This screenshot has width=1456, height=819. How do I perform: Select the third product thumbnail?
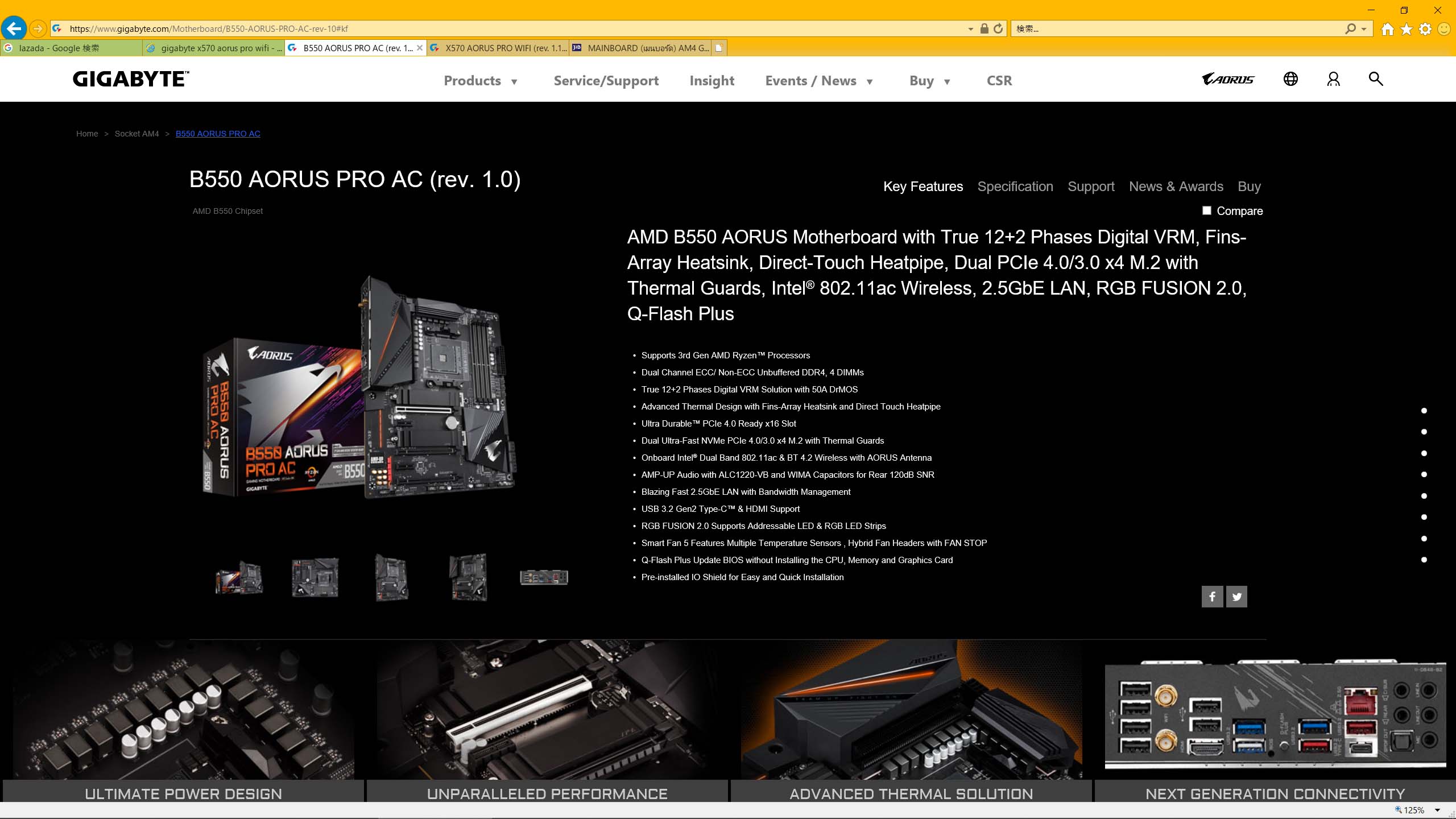(391, 578)
